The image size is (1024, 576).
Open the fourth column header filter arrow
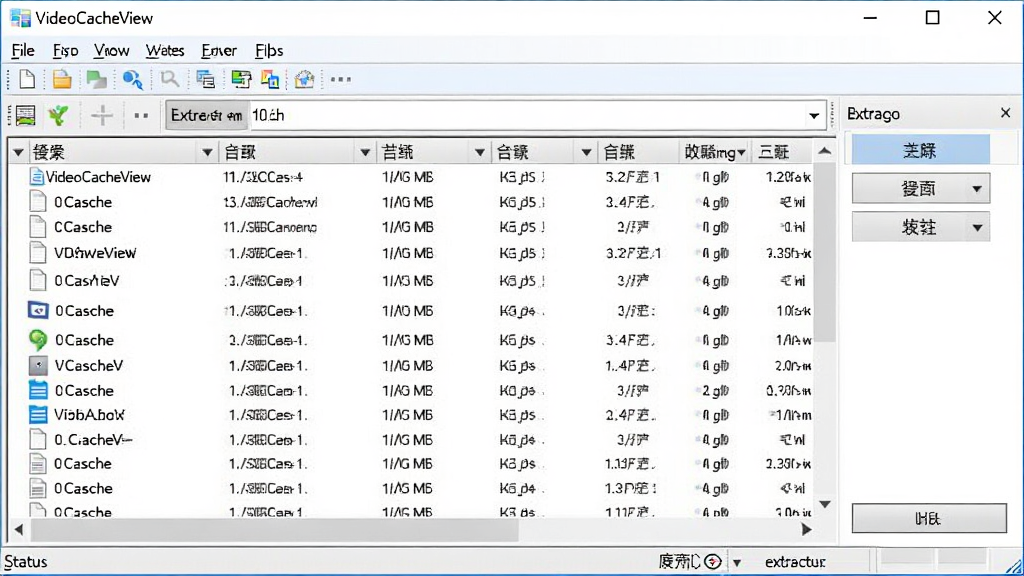point(586,153)
